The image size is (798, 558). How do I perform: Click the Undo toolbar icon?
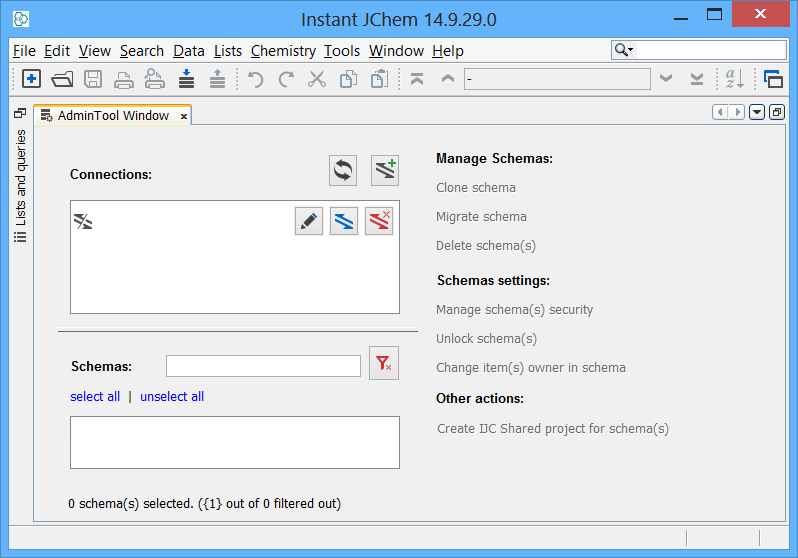pyautogui.click(x=255, y=79)
